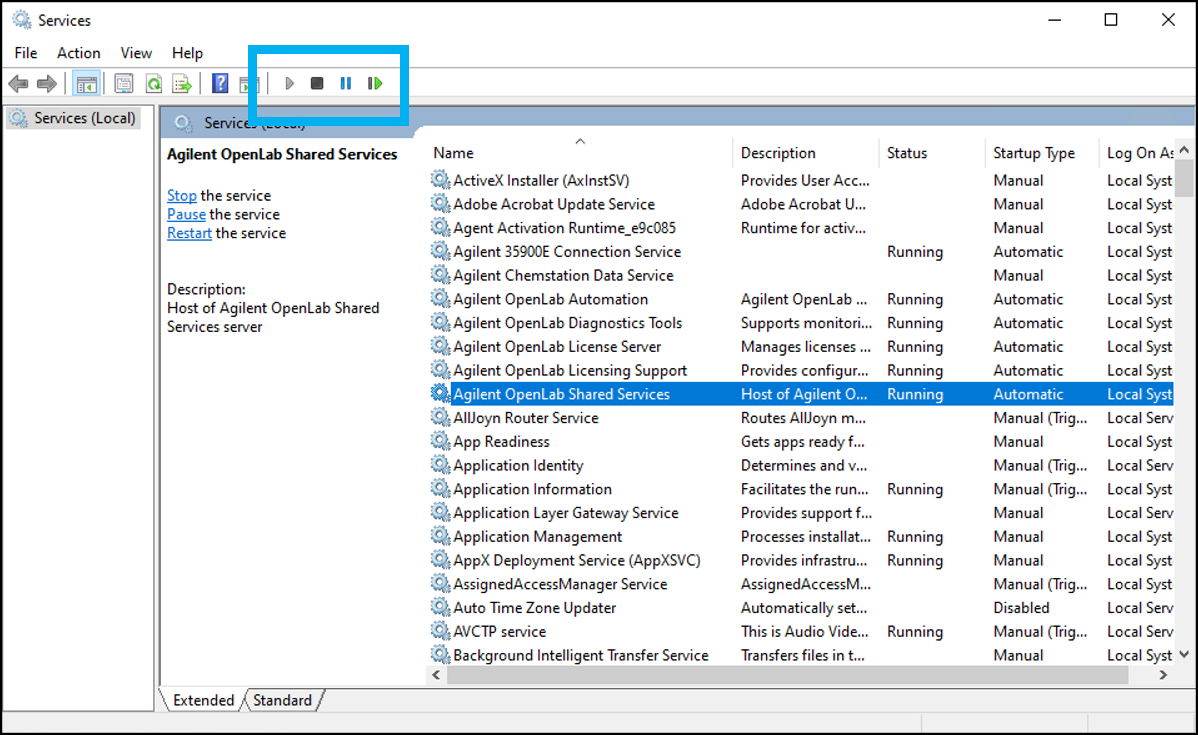
Task: Open the Help question-mark toolbar icon
Action: pos(220,83)
